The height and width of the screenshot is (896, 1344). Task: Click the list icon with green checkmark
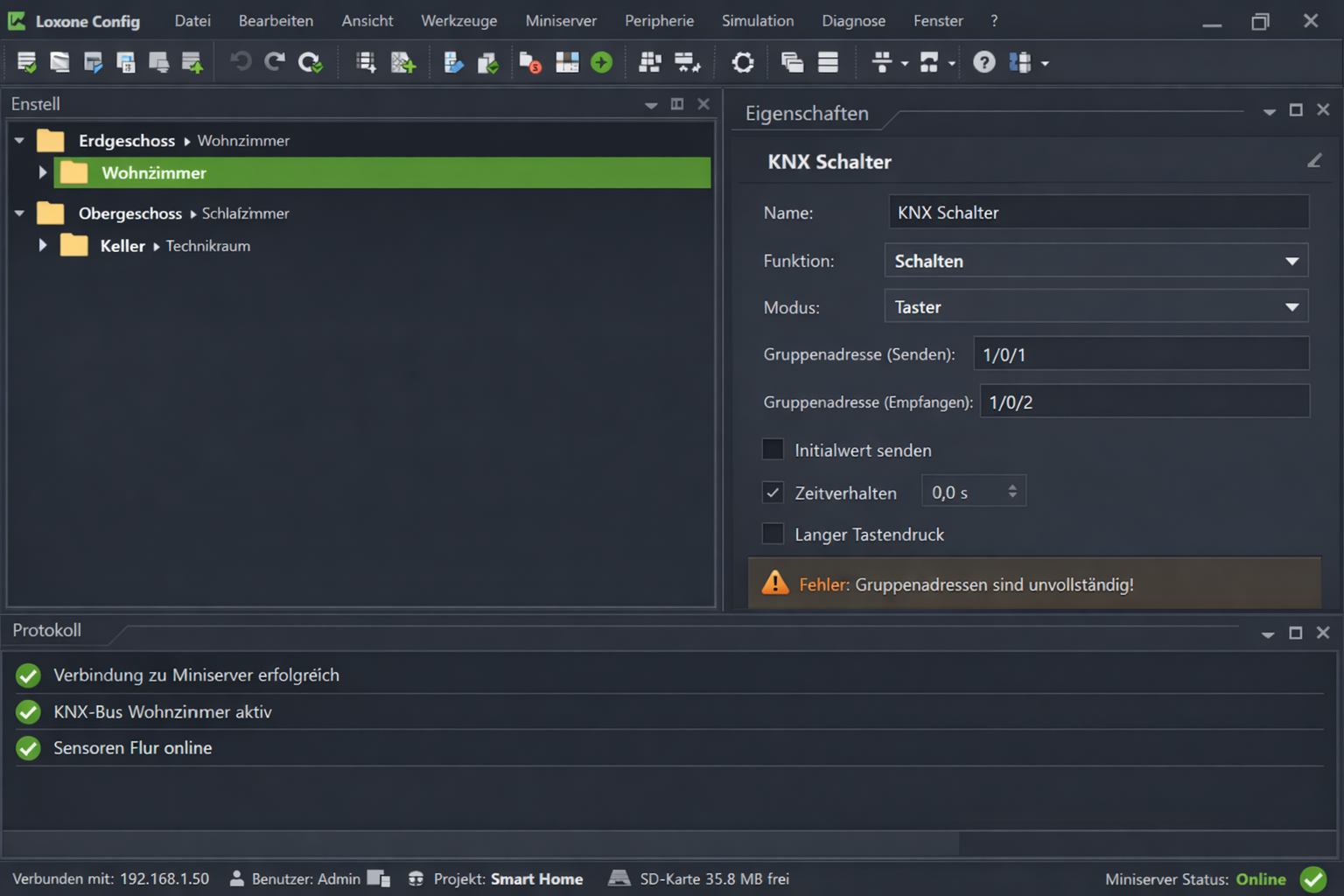(x=27, y=62)
